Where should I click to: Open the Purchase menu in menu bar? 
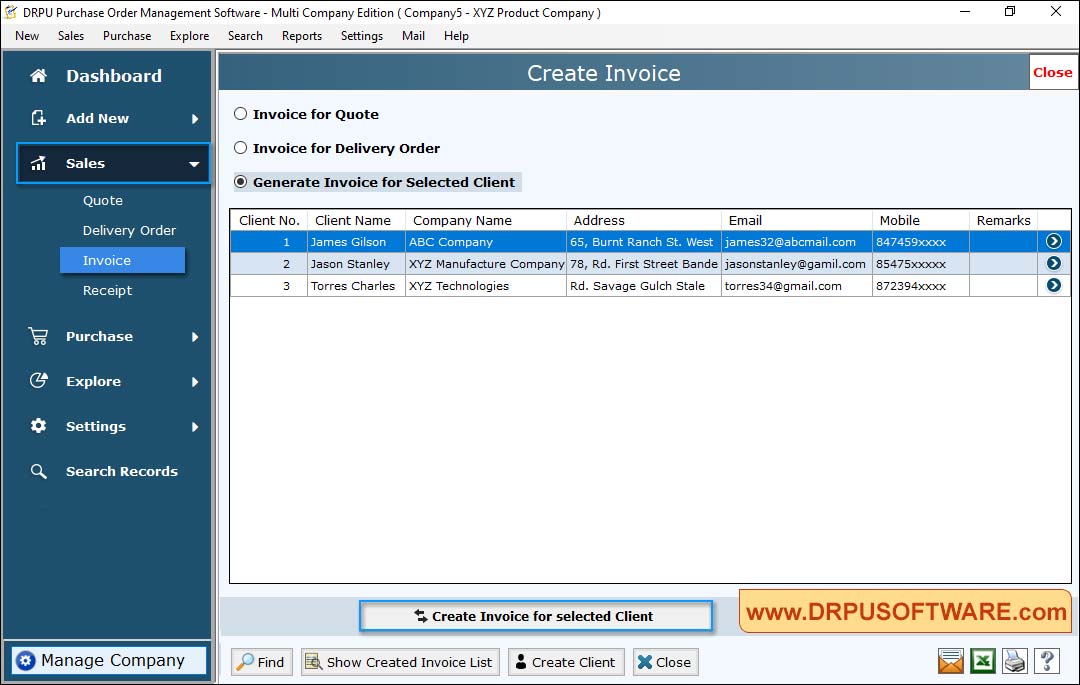tap(127, 36)
